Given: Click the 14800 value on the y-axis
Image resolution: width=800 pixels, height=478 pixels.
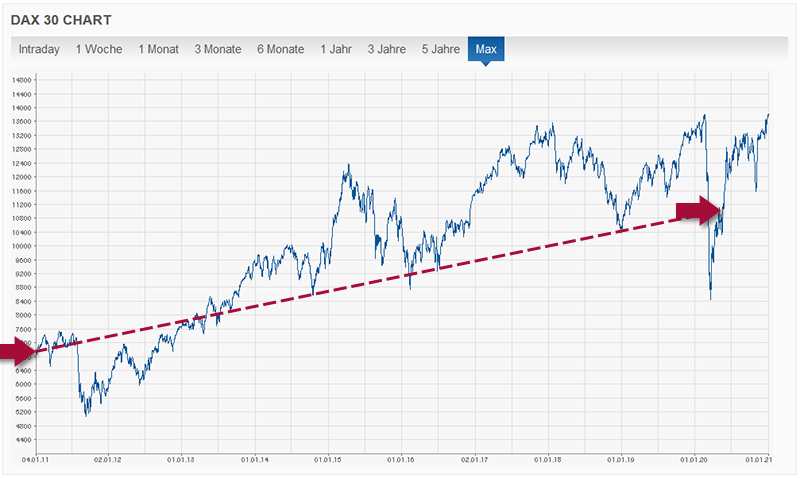Looking at the screenshot, I should (x=21, y=79).
